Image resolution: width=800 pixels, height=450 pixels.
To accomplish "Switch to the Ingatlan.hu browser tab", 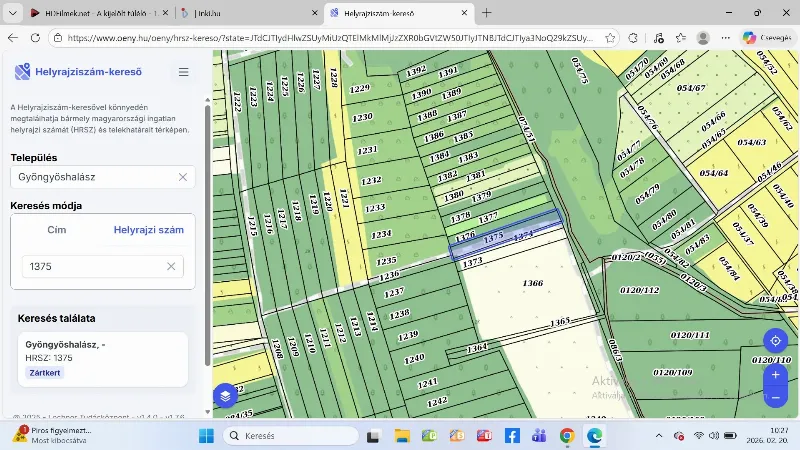I will click(244, 13).
